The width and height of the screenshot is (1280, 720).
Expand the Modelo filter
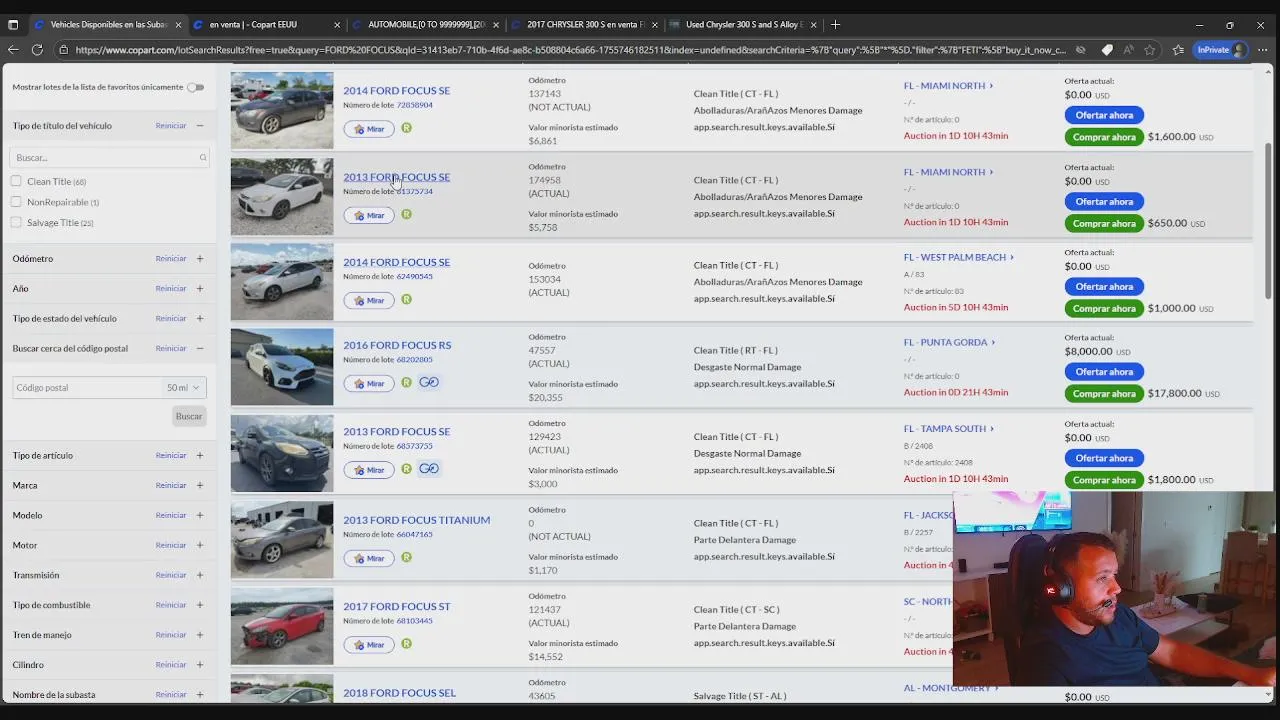[200, 515]
